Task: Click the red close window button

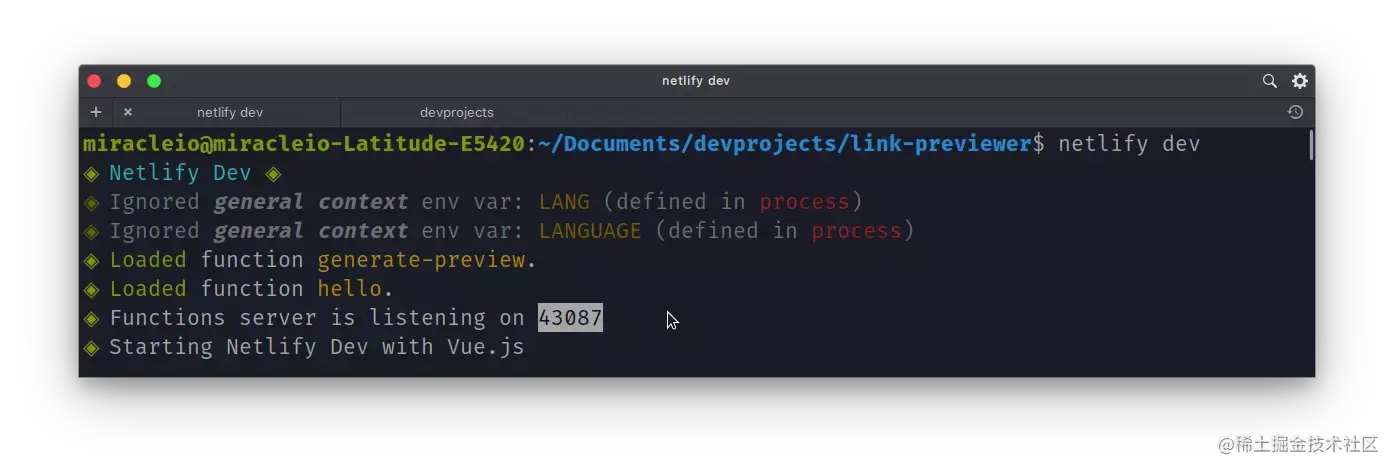Action: coord(95,81)
